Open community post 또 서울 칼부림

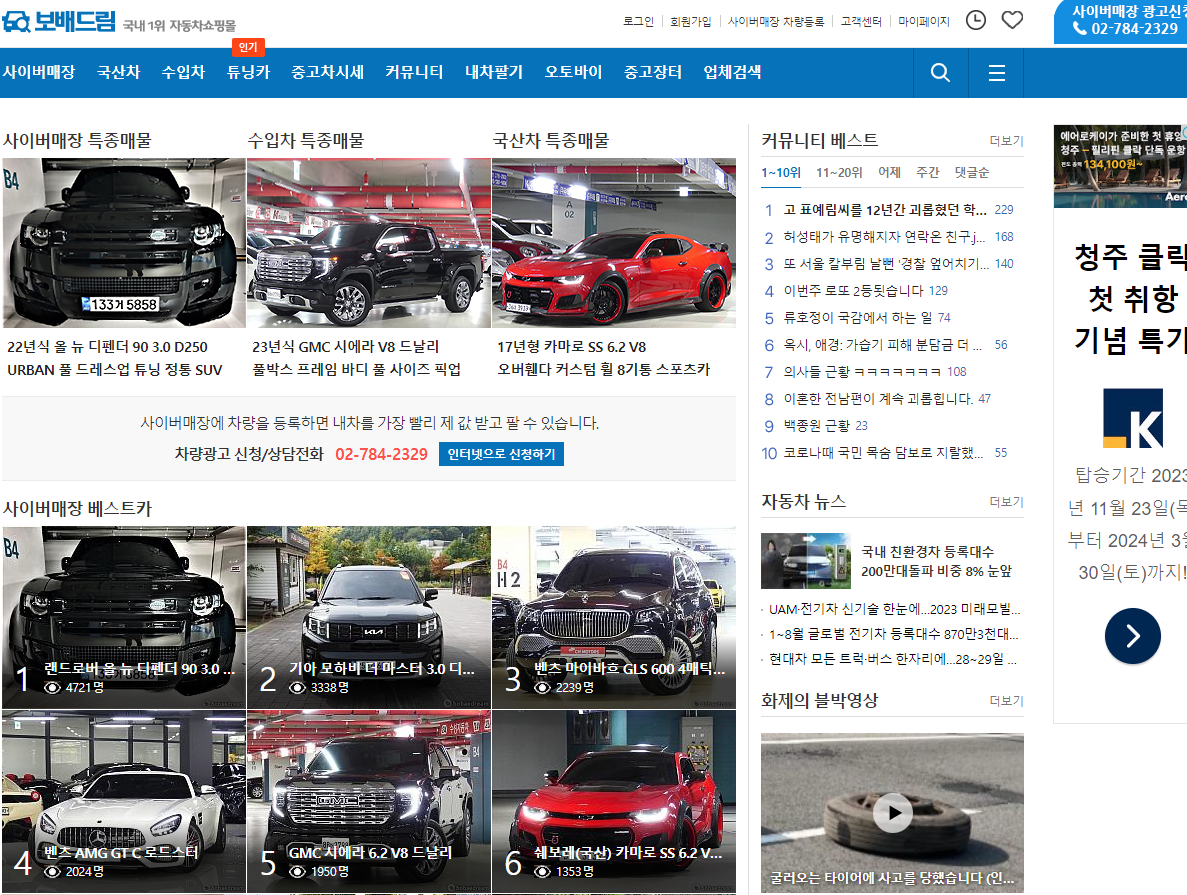(x=886, y=264)
